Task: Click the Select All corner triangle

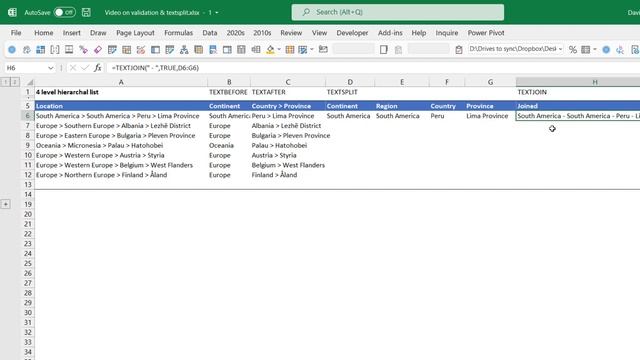Action: [x=30, y=82]
